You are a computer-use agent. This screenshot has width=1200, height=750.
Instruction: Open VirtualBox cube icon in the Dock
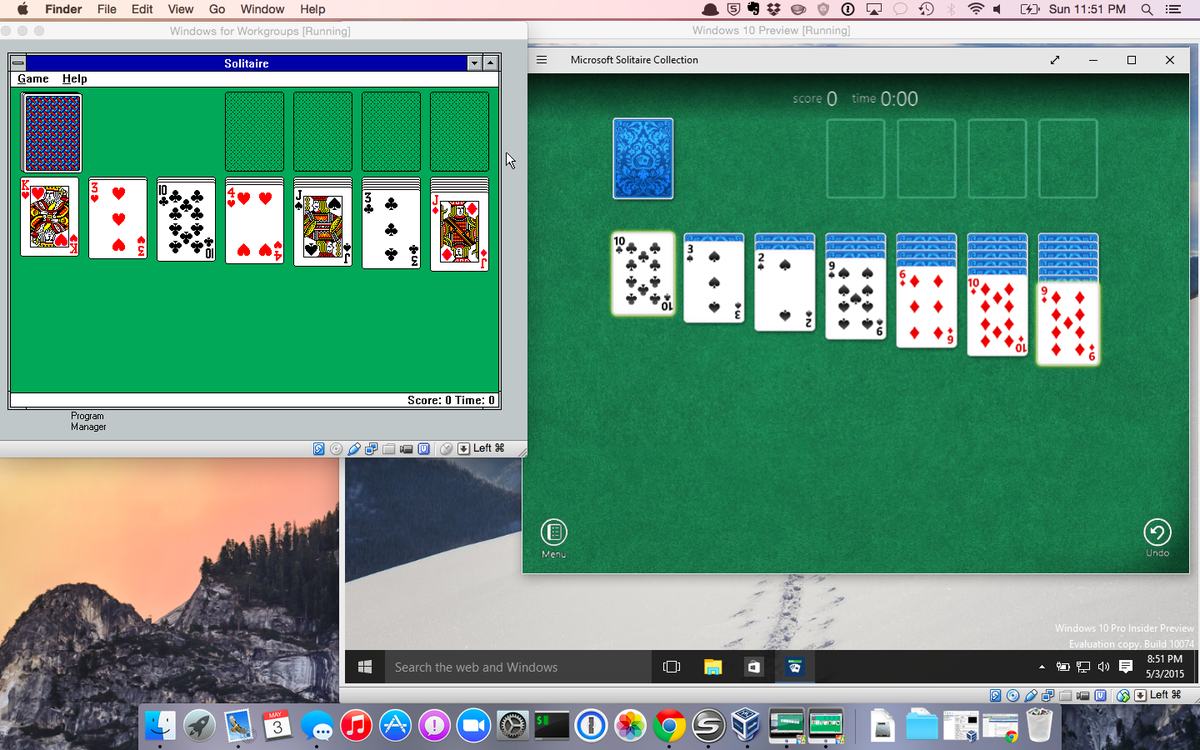point(747,725)
